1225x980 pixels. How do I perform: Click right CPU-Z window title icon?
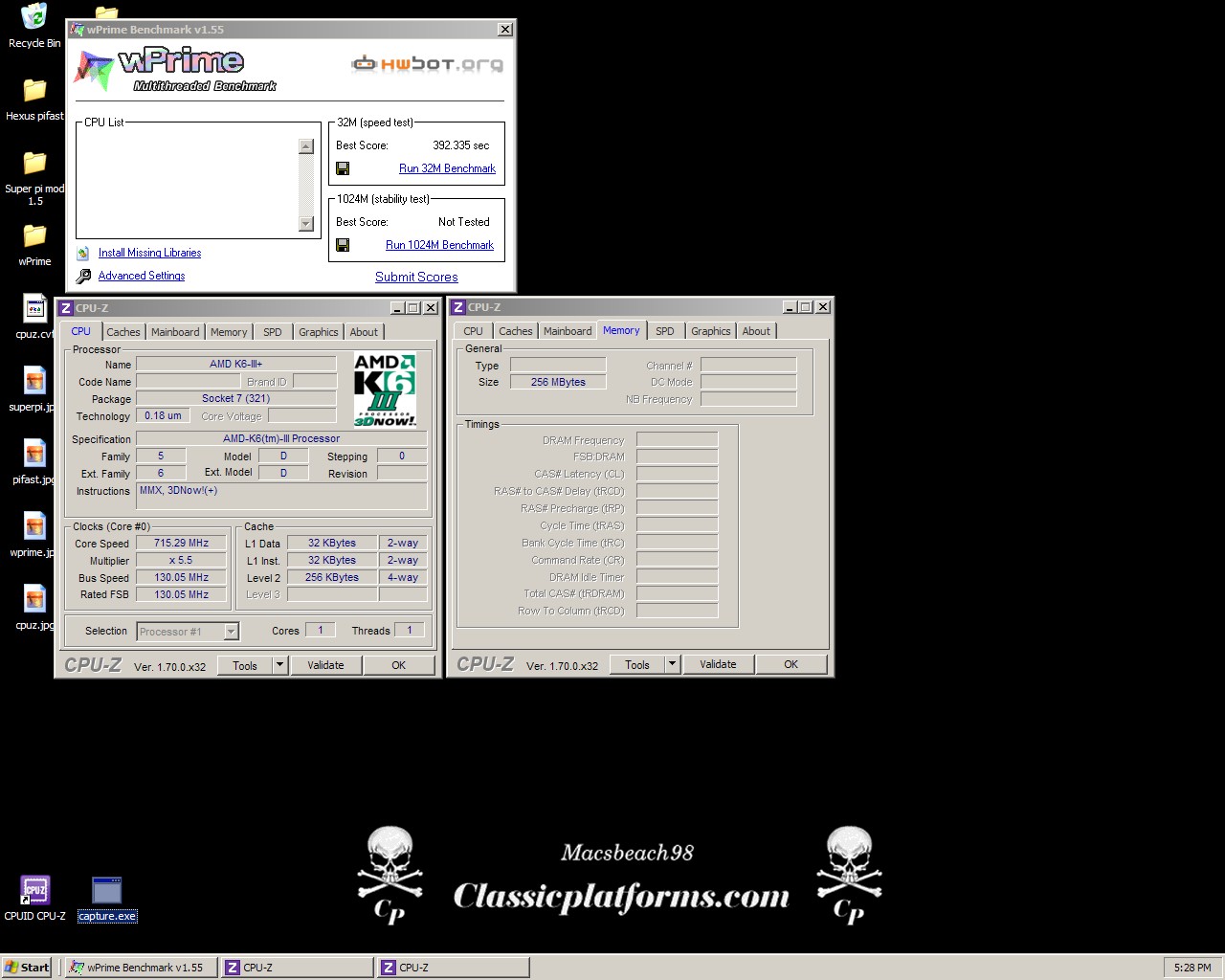click(457, 307)
